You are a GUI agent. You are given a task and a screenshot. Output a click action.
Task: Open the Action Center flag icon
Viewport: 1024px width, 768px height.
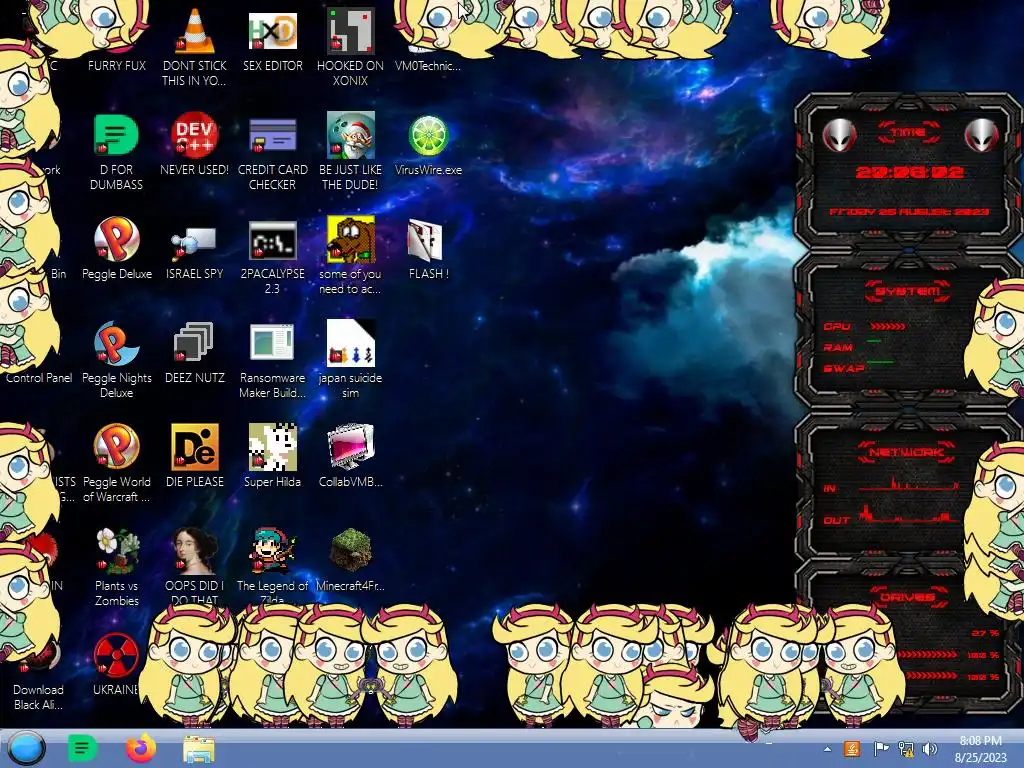[x=881, y=749]
